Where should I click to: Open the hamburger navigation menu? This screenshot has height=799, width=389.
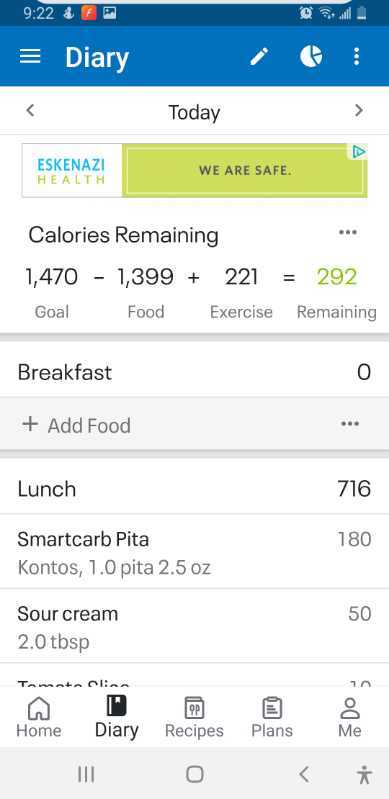tap(30, 57)
